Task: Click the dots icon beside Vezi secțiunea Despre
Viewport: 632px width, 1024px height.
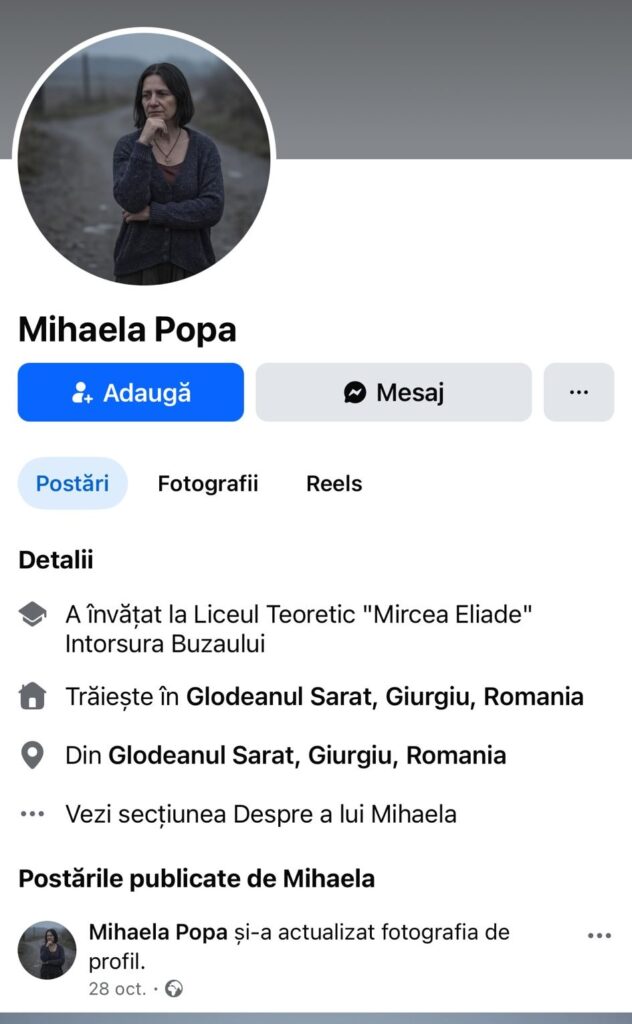Action: pyautogui.click(x=33, y=814)
